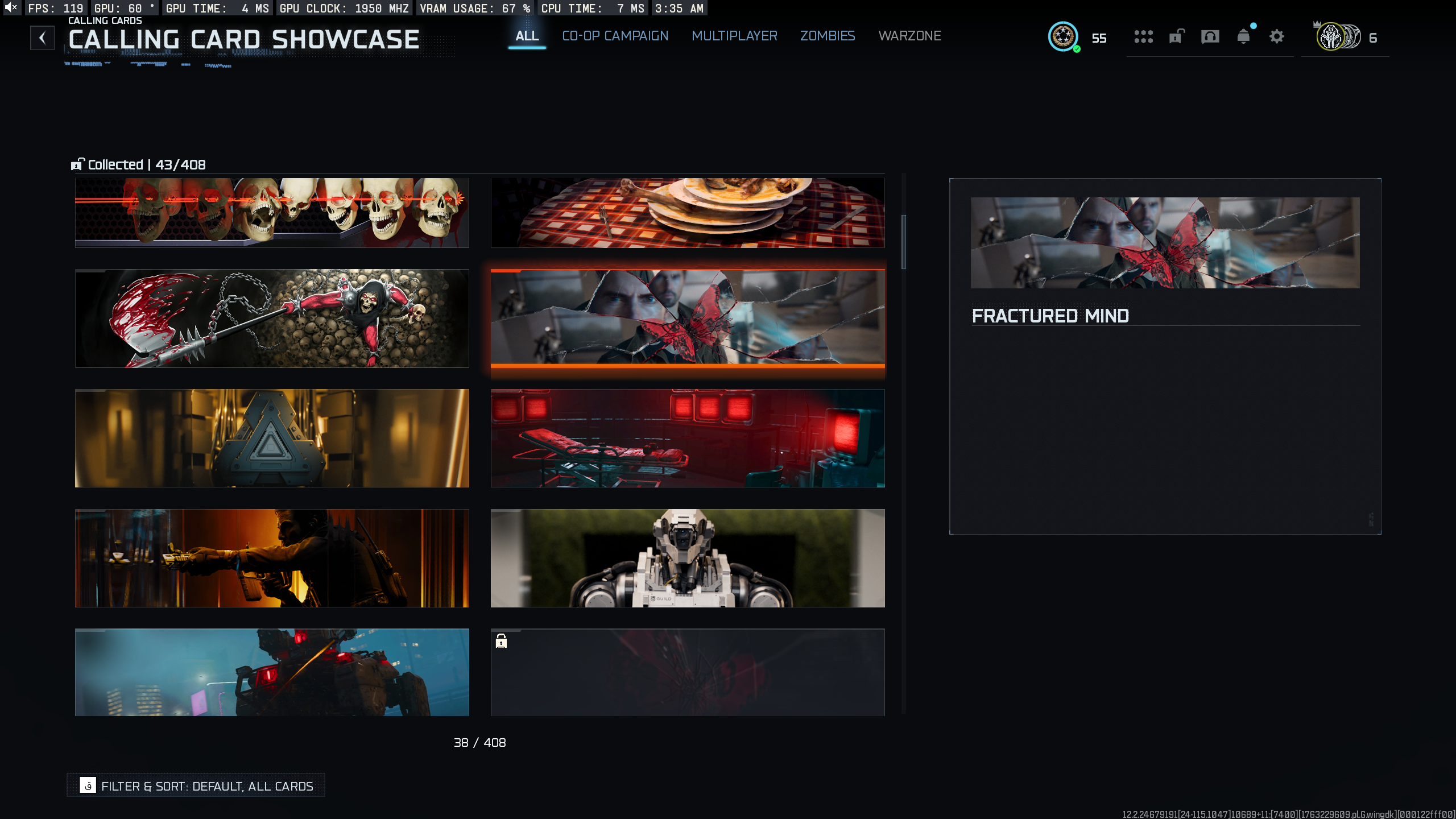Click the FPS: 119 overlay readout
This screenshot has height=819, width=1456.
56,8
